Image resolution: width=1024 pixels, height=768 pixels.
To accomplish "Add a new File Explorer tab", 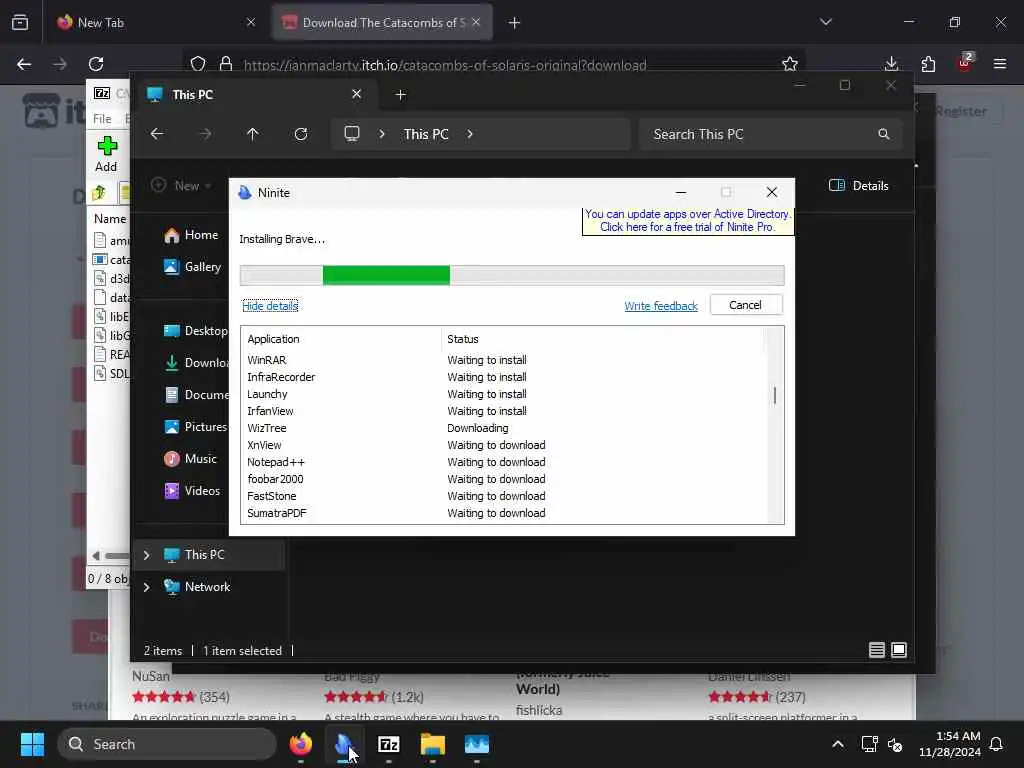I will (x=401, y=95).
